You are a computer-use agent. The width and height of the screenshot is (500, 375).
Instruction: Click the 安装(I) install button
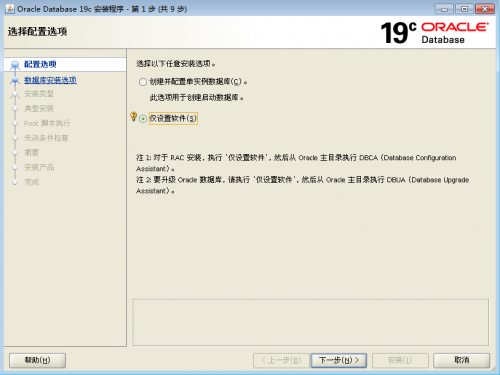coord(400,360)
